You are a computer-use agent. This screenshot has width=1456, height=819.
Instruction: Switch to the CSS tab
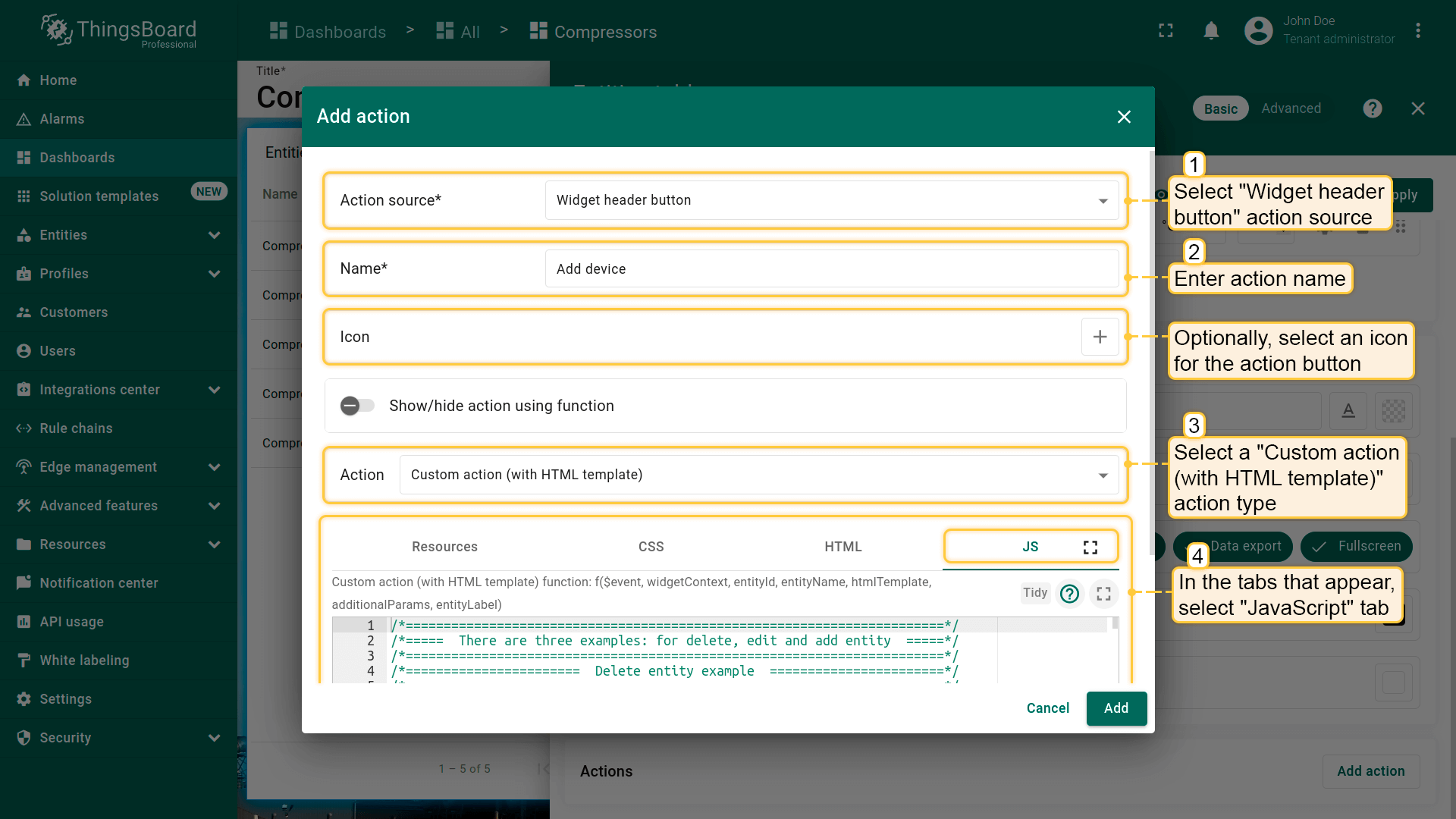tap(651, 547)
